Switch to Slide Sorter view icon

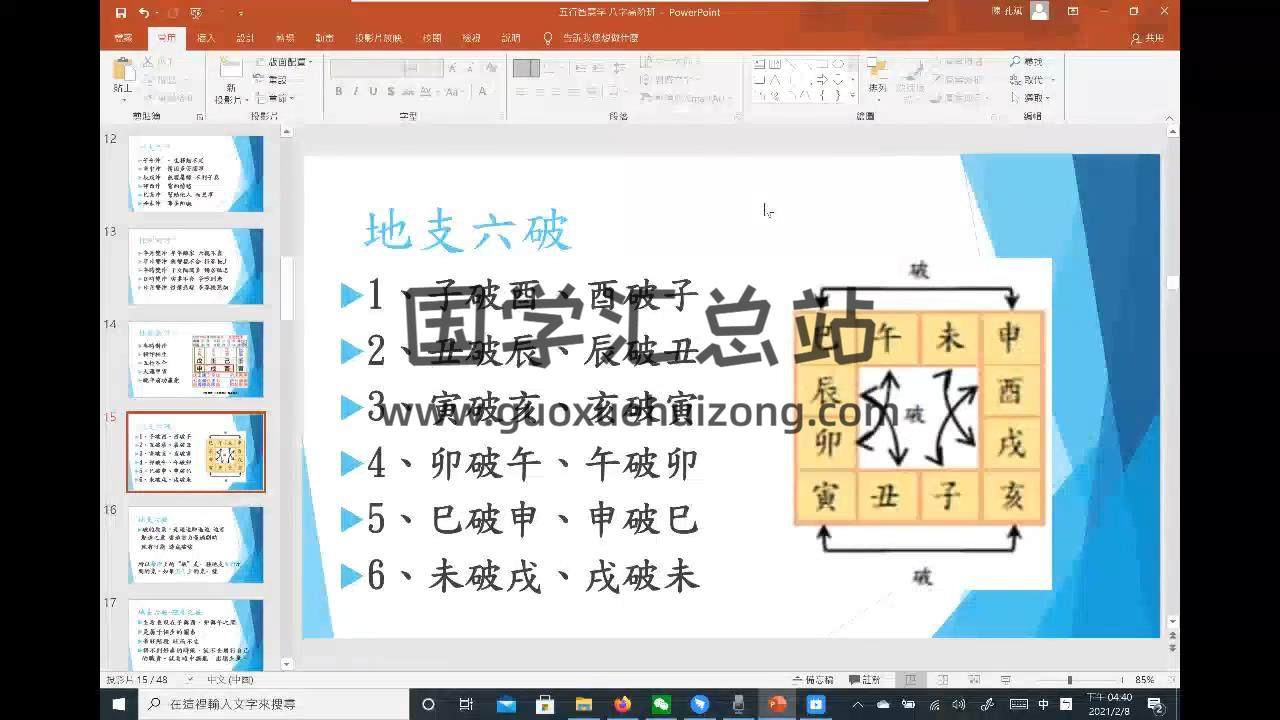tap(943, 680)
